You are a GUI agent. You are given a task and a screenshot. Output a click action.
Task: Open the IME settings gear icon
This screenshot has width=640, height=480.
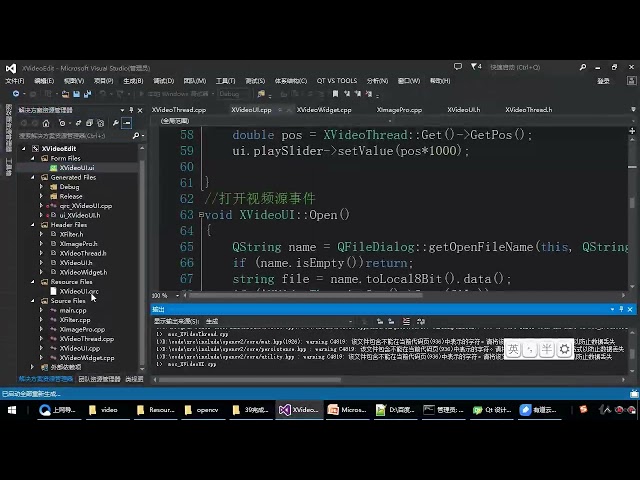[565, 349]
